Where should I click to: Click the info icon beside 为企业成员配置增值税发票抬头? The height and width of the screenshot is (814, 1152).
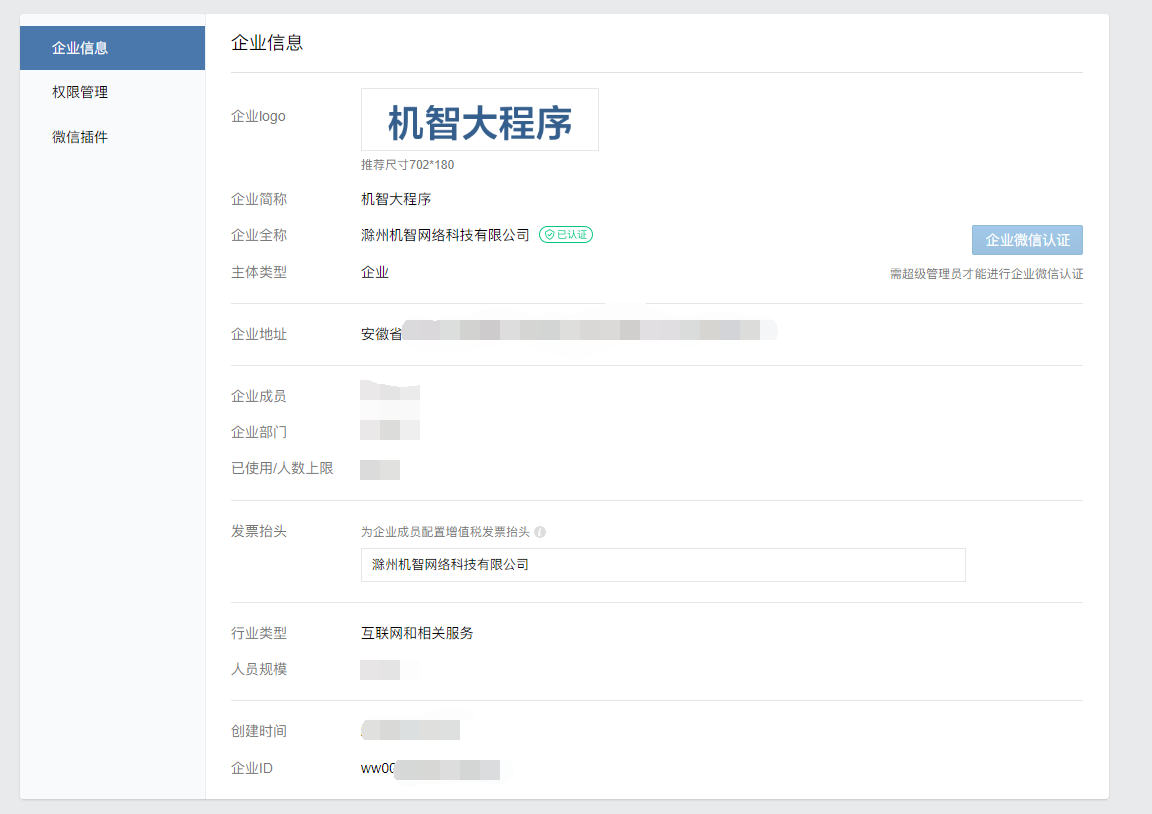[x=540, y=532]
